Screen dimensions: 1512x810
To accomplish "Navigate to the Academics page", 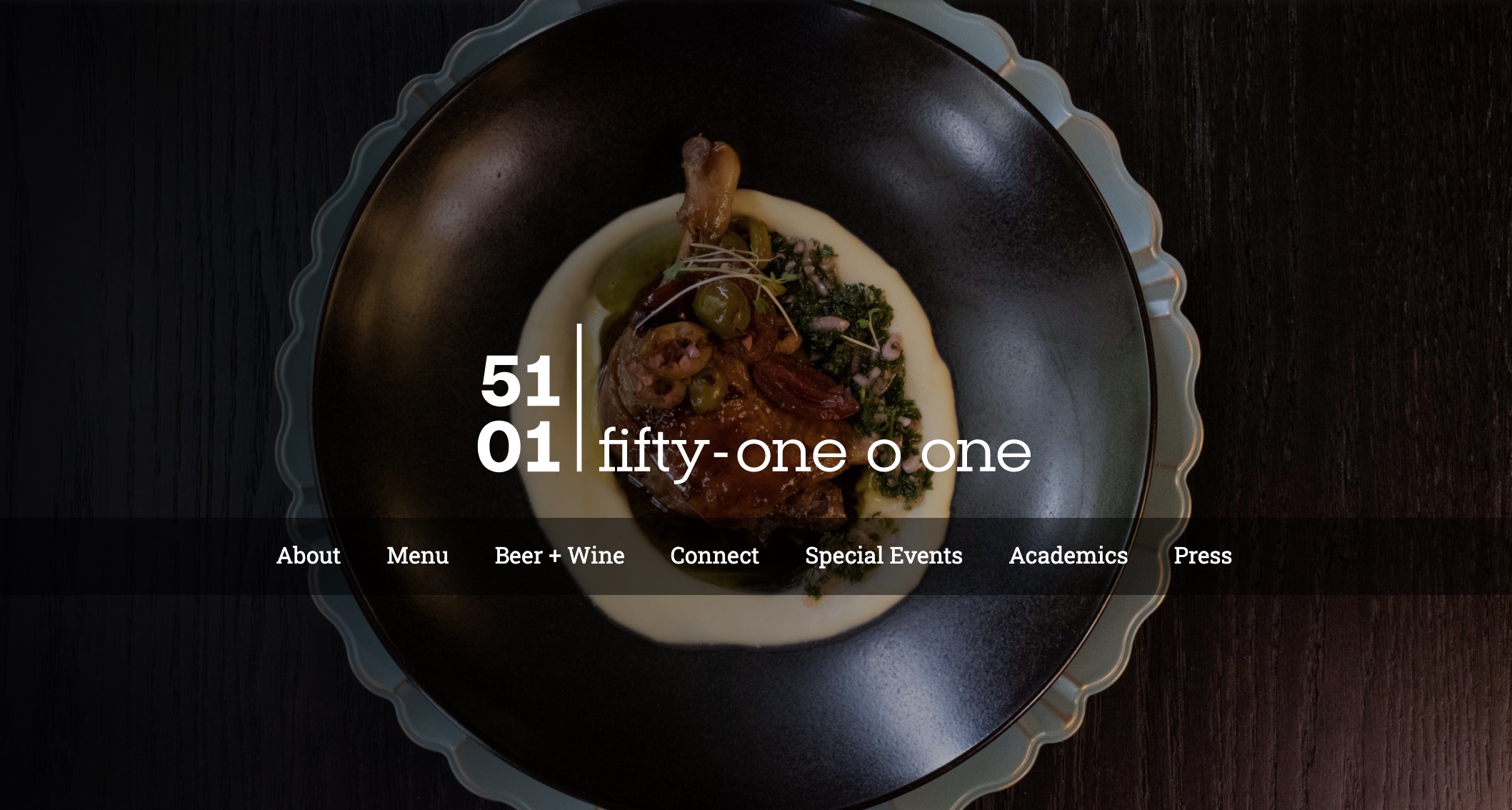I will (x=1068, y=556).
